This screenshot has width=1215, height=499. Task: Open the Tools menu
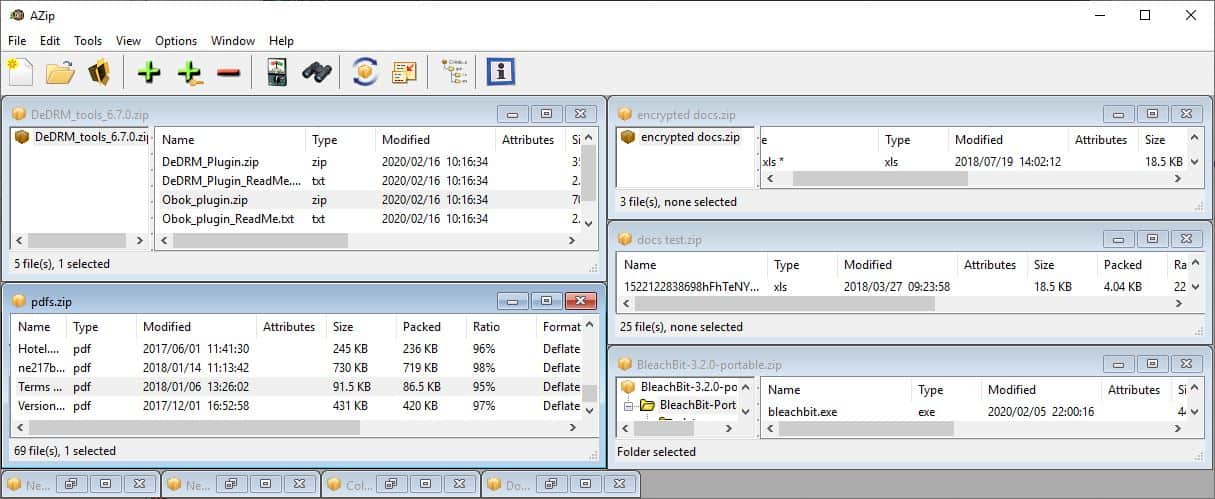(x=88, y=41)
